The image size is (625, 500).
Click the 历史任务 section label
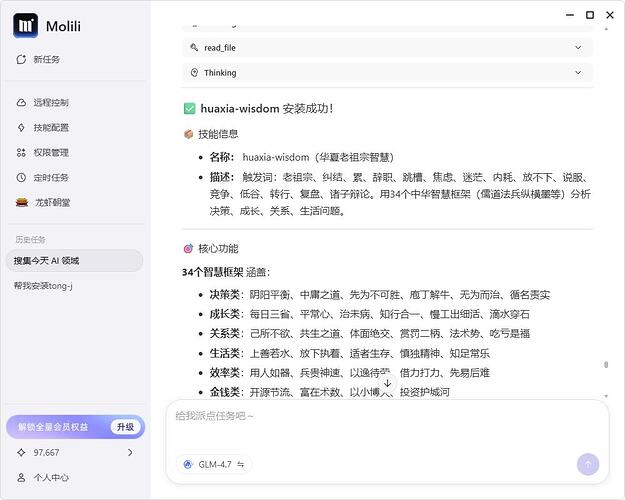(x=30, y=240)
